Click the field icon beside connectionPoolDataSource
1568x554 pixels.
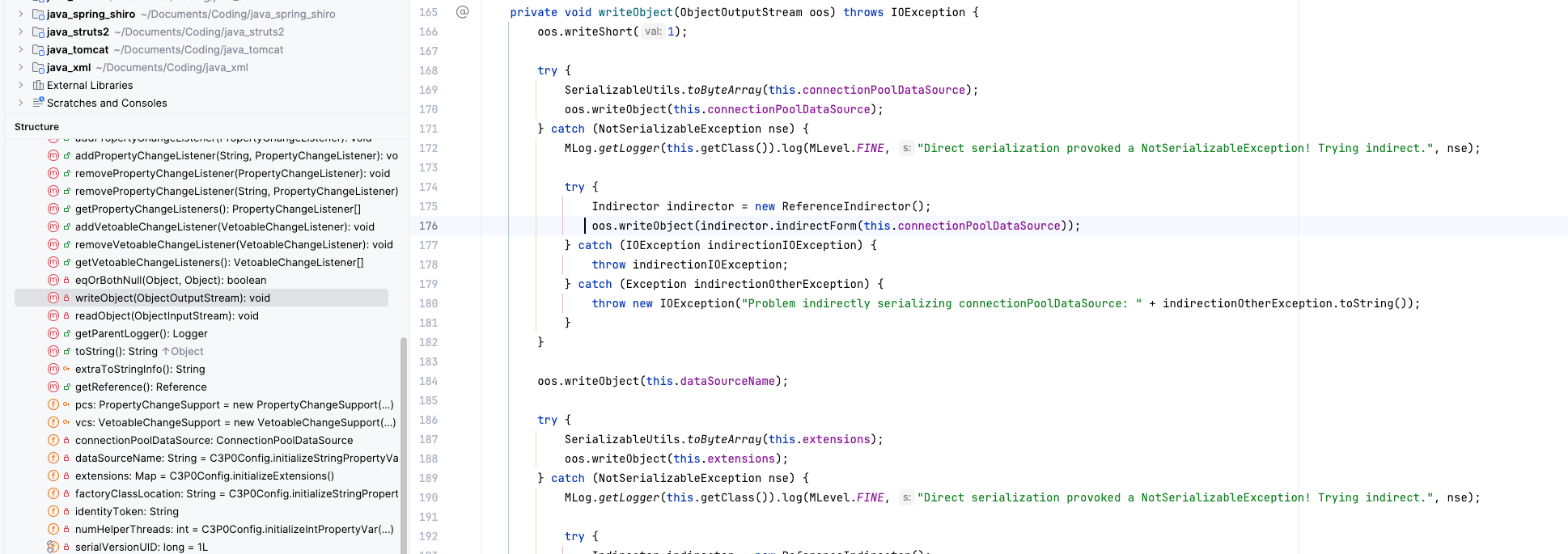pyautogui.click(x=53, y=440)
